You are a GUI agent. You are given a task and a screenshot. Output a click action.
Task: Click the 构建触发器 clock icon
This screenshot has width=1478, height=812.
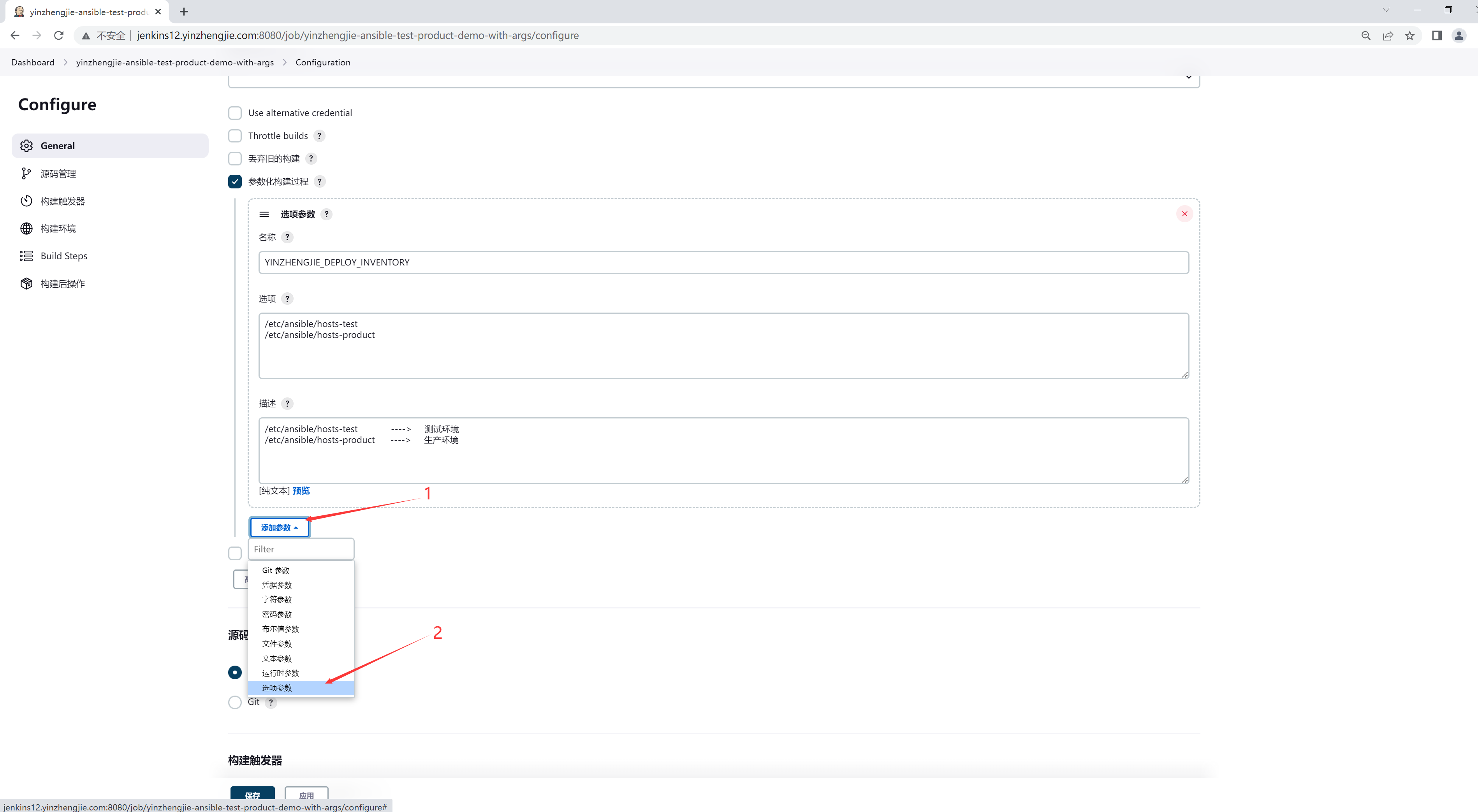[x=26, y=201]
